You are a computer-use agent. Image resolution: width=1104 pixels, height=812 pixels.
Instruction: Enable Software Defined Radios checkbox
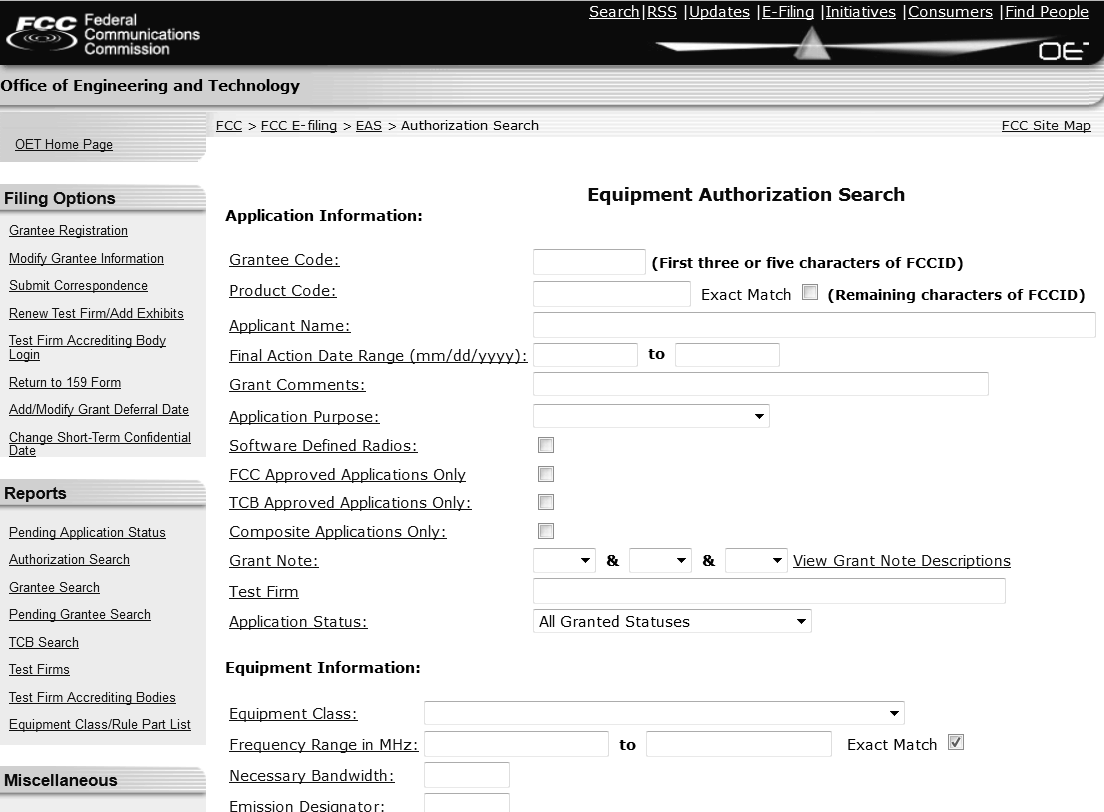(546, 445)
